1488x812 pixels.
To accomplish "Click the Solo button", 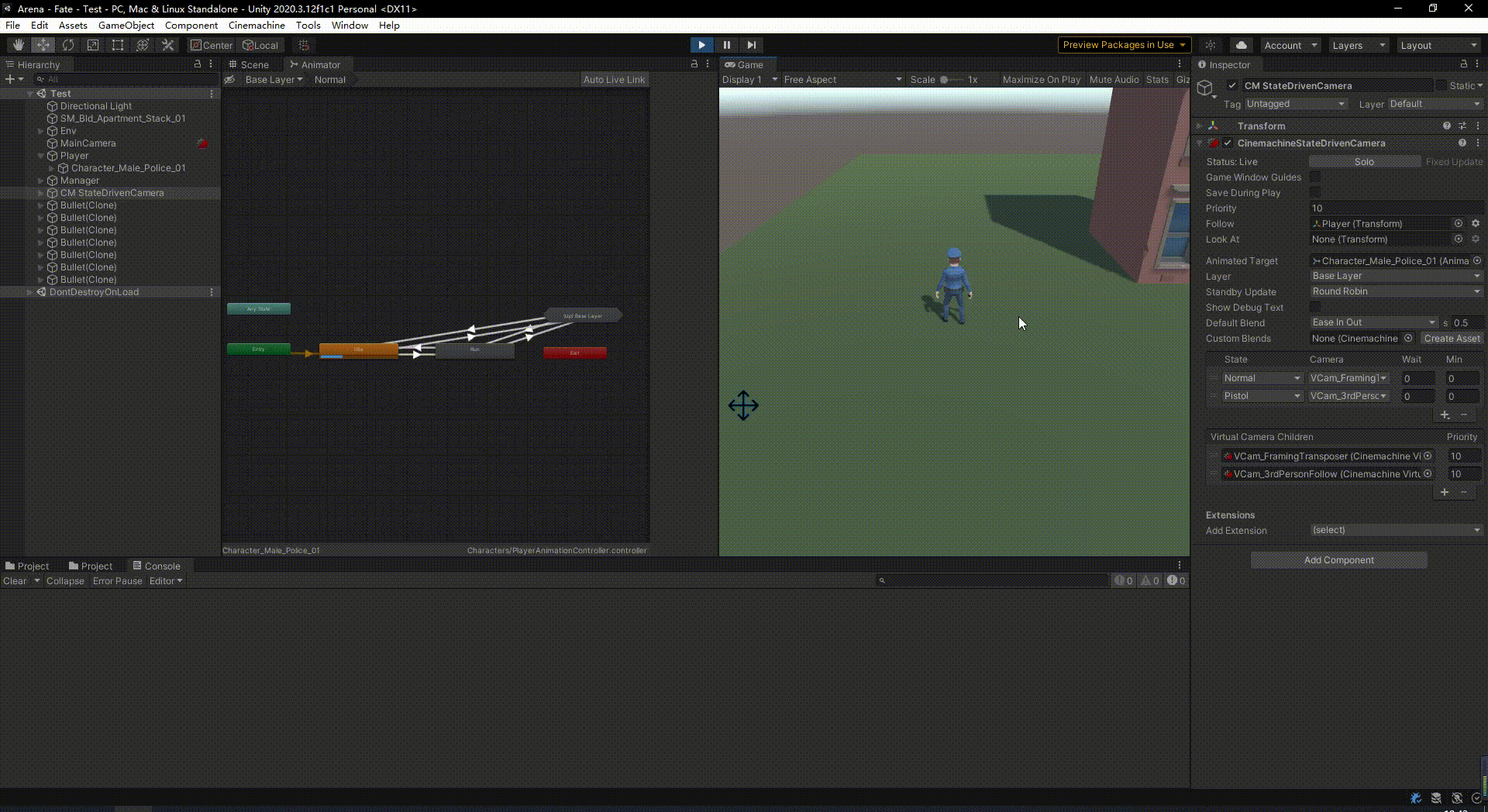I will (1364, 161).
